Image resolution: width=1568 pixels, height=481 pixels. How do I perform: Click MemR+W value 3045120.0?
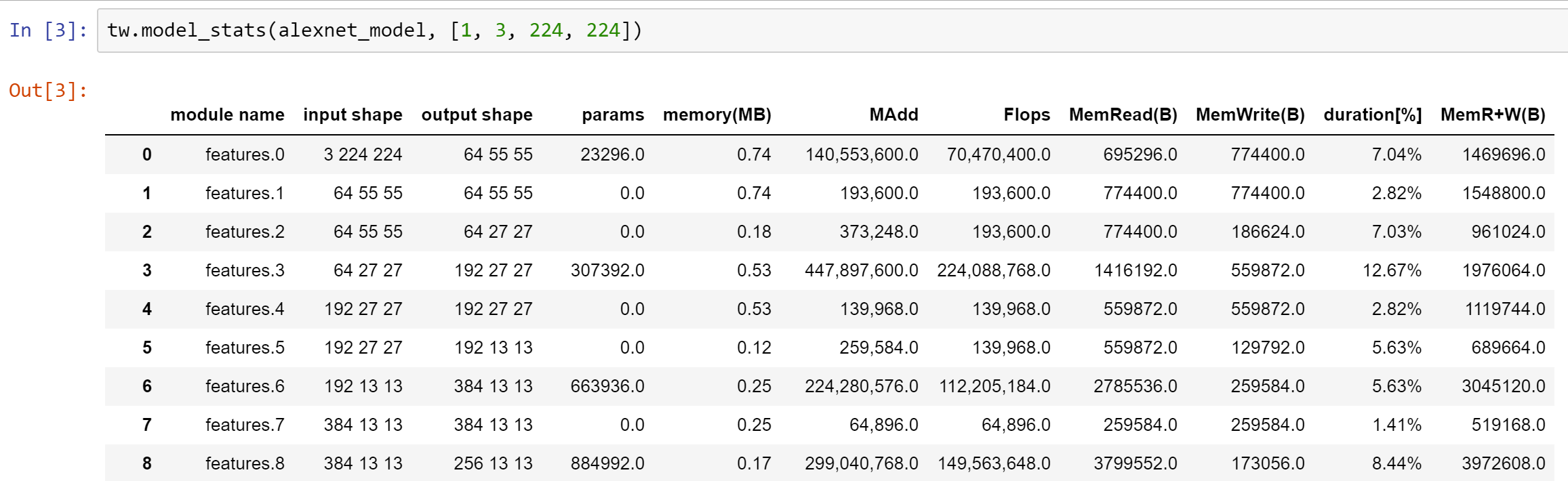point(1504,386)
